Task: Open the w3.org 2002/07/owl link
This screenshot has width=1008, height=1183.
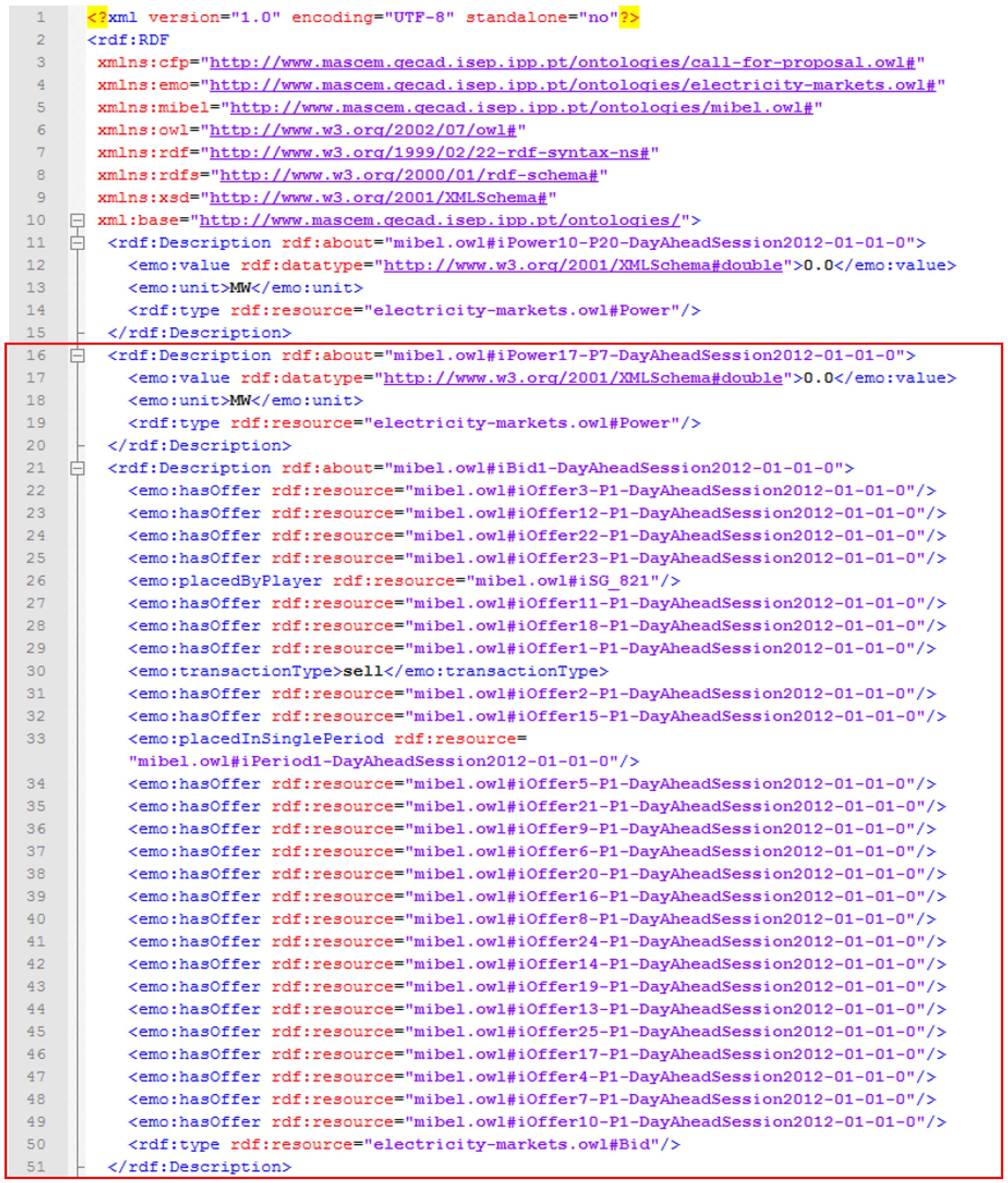Action: tap(363, 130)
